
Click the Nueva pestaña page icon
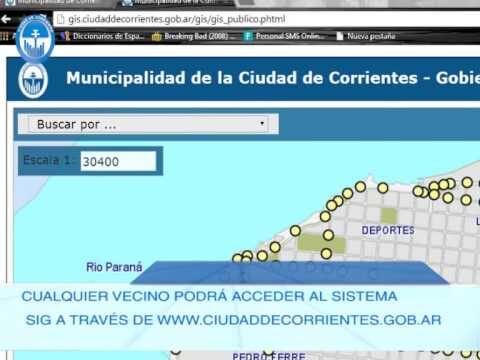pyautogui.click(x=340, y=36)
